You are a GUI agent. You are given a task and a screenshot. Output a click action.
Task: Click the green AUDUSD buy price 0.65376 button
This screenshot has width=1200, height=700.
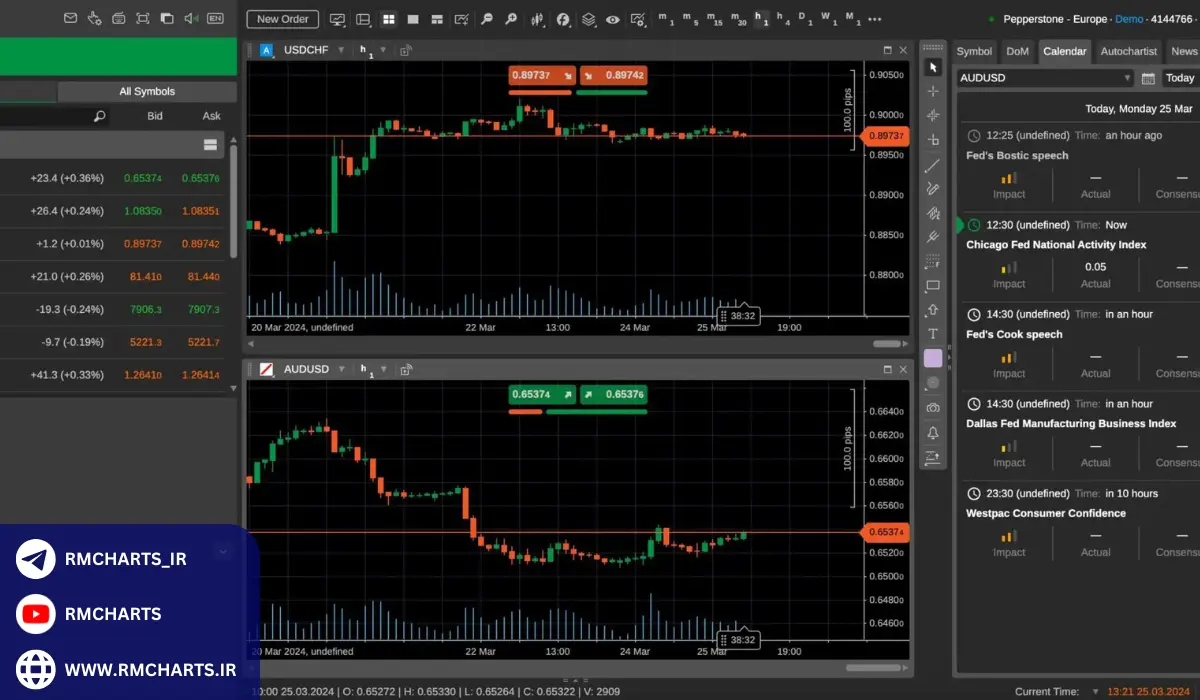click(x=612, y=394)
